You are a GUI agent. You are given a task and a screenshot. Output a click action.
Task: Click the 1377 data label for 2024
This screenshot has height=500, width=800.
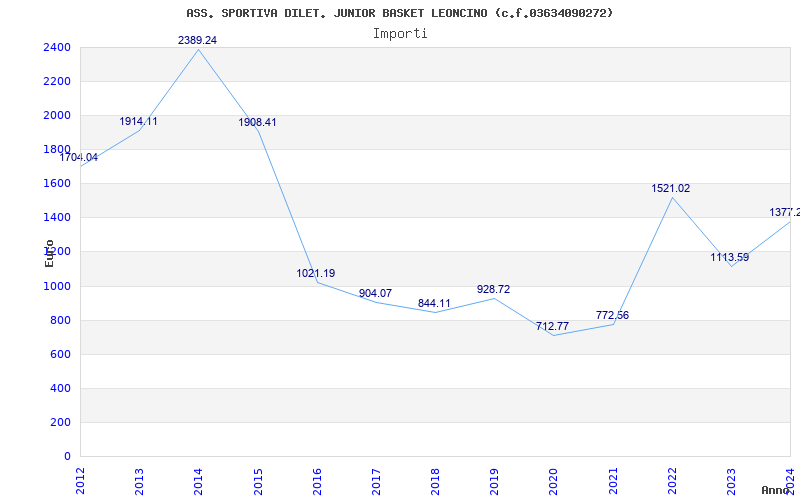pos(785,212)
